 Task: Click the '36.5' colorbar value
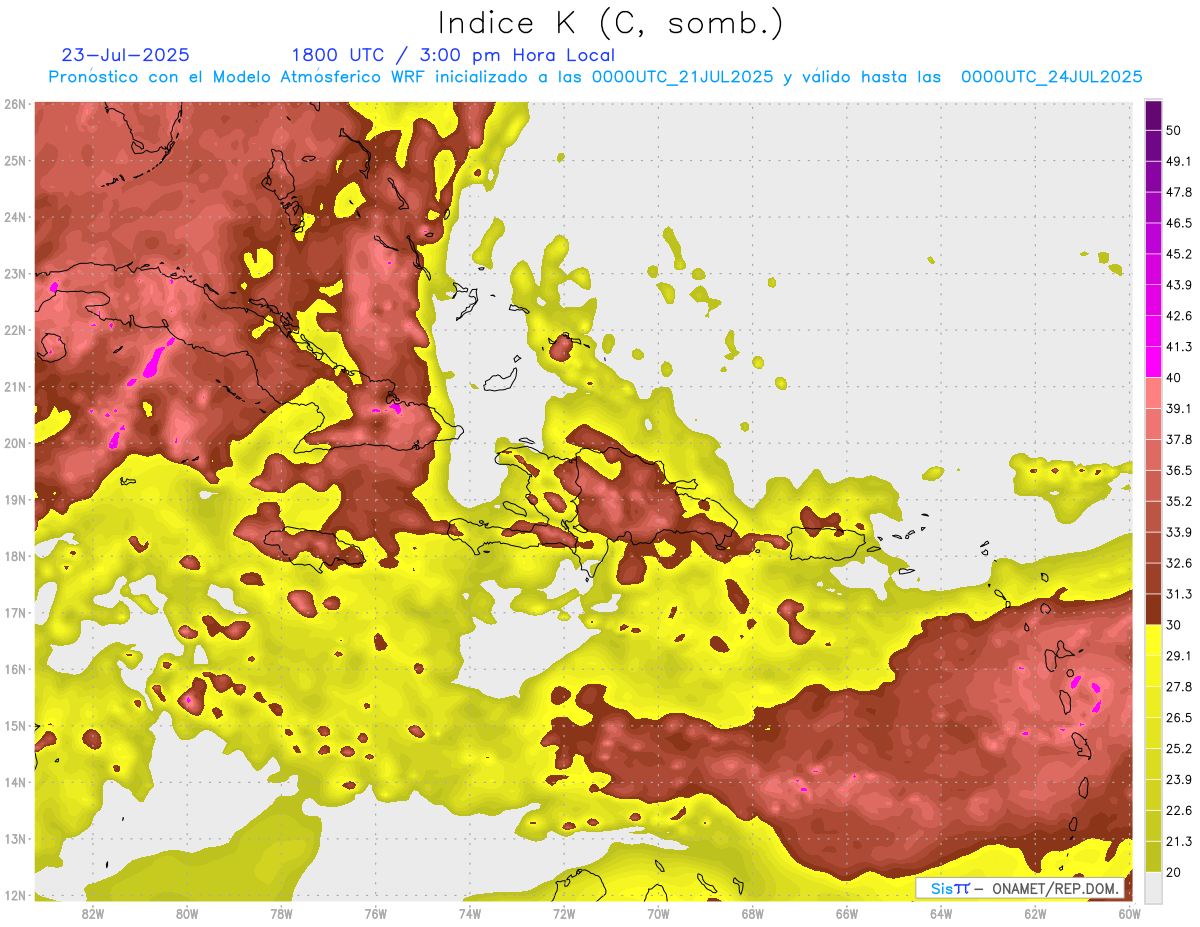tap(1179, 470)
